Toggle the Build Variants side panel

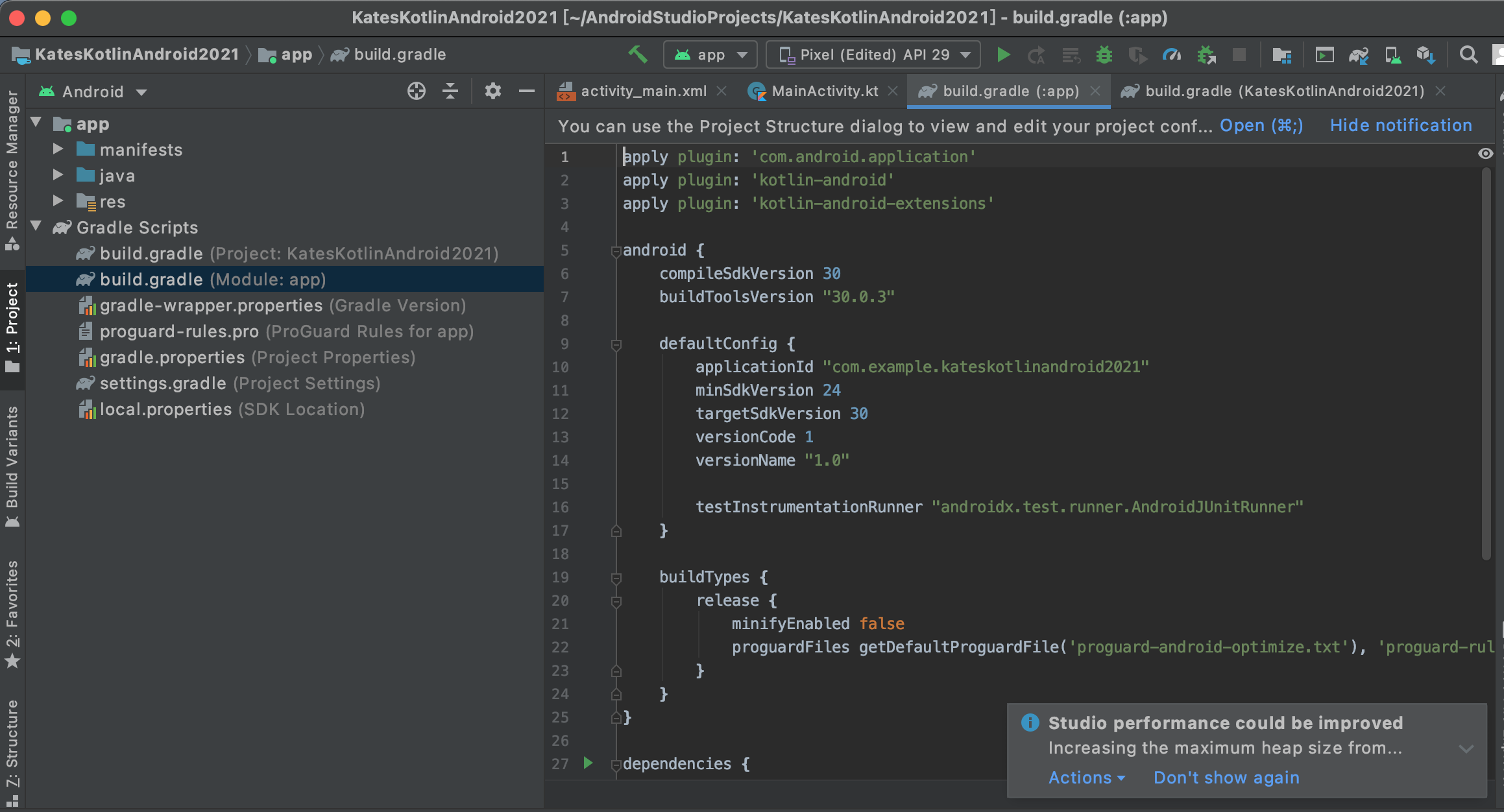12,466
